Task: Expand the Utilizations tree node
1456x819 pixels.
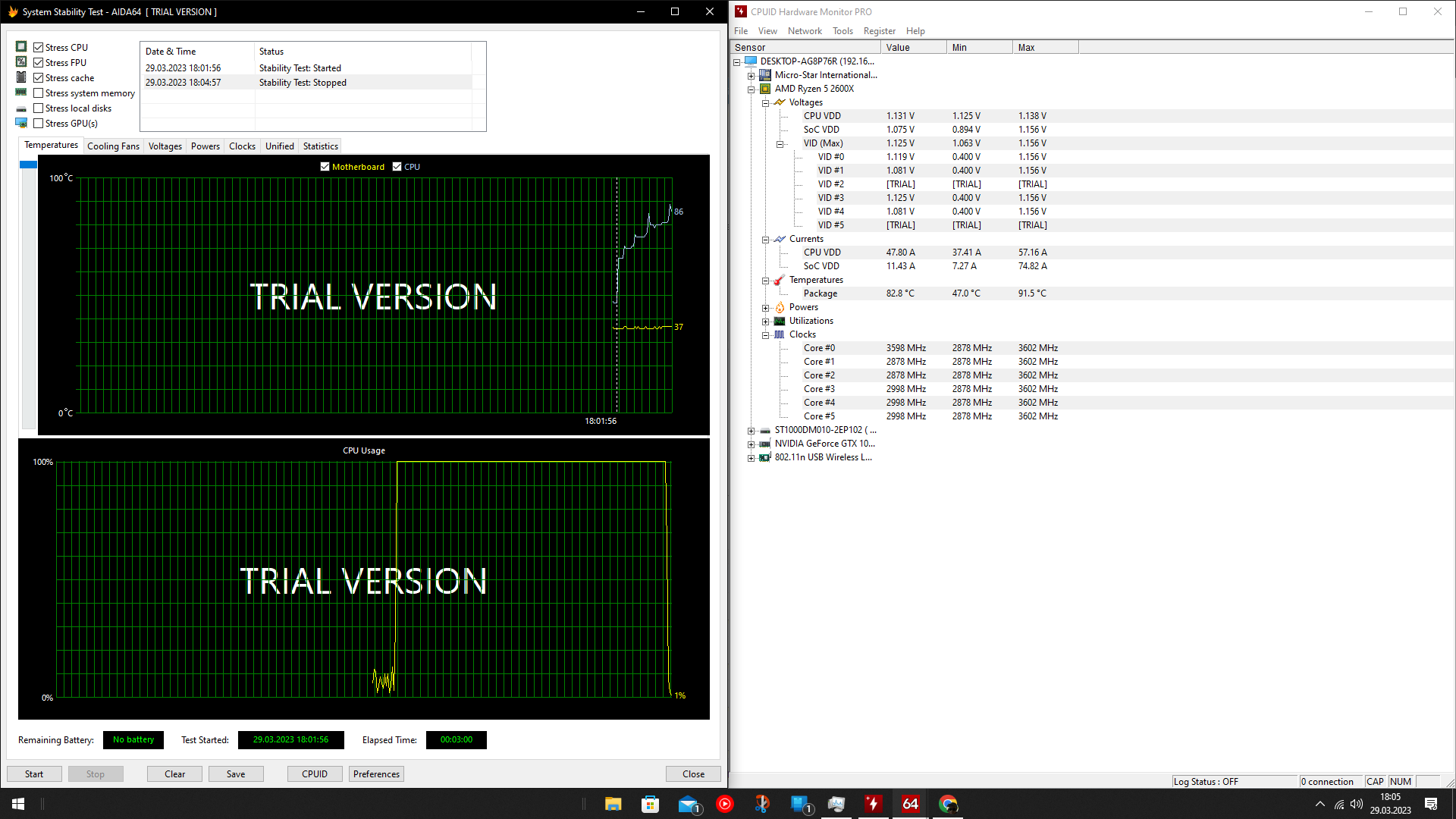Action: 765,322
